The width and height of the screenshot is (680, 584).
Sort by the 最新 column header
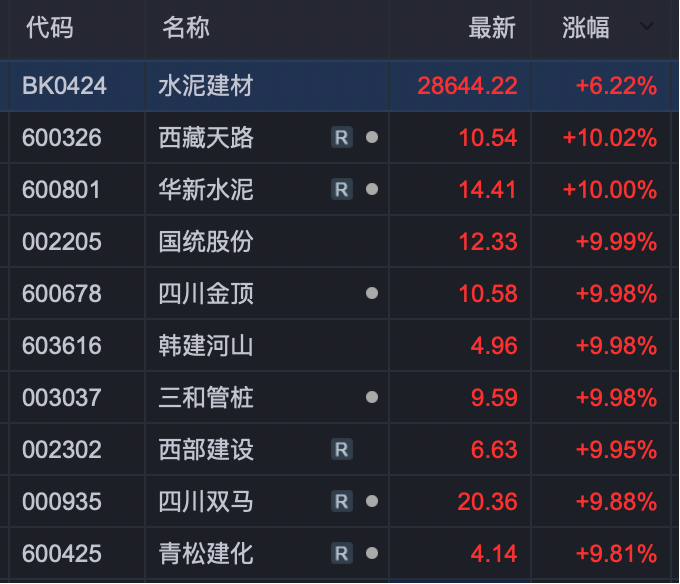point(492,28)
